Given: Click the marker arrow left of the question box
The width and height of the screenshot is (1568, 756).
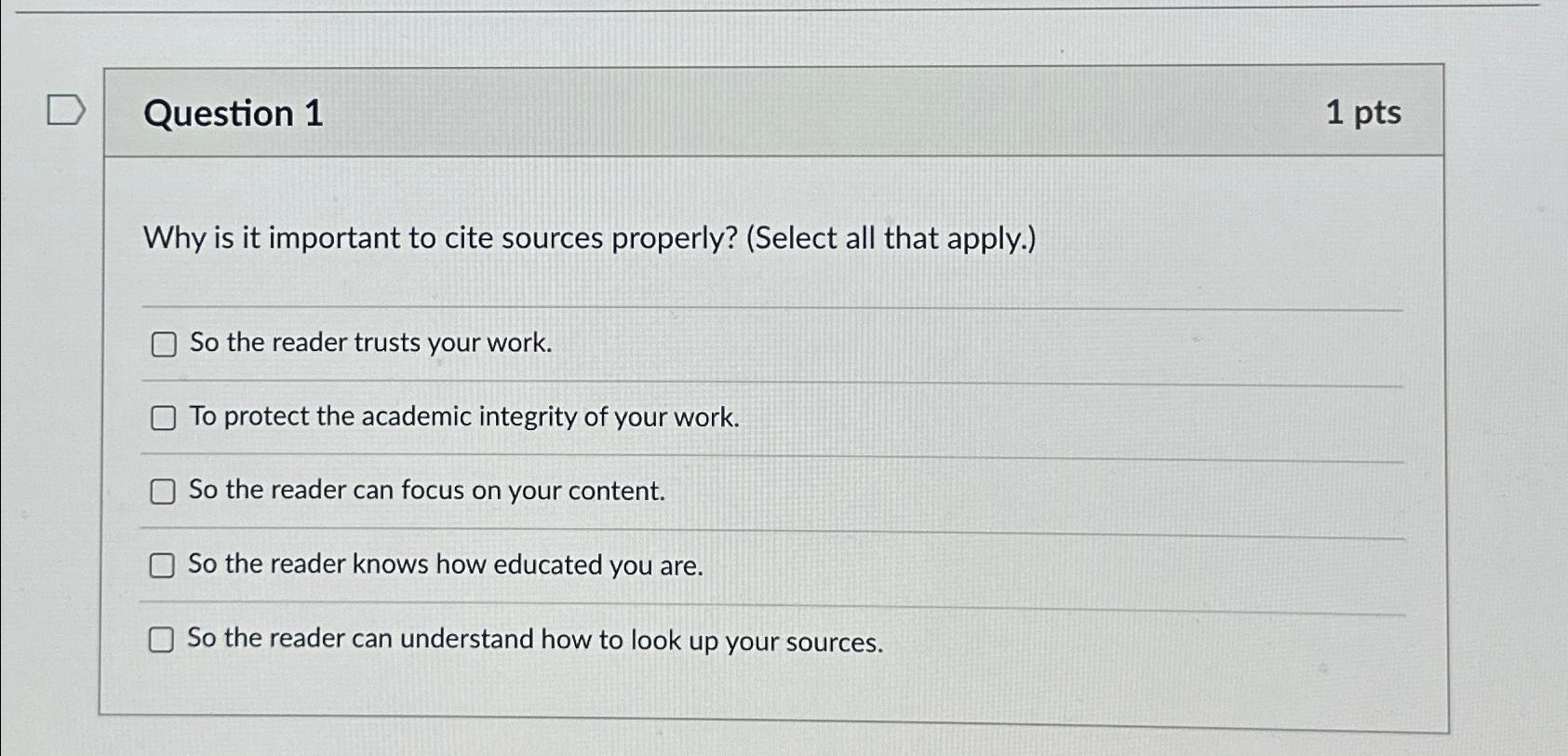Looking at the screenshot, I should pyautogui.click(x=65, y=112).
